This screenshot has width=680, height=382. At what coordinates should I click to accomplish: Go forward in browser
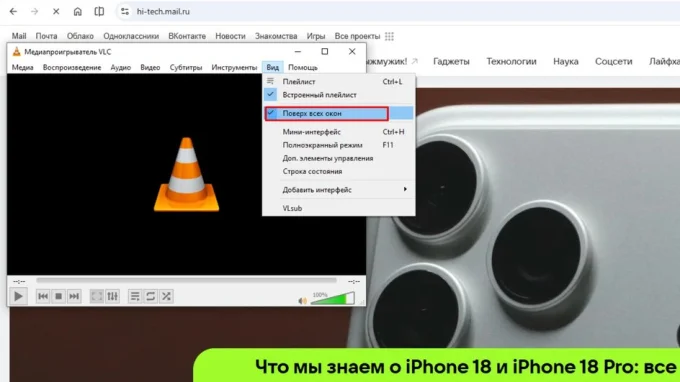[x=34, y=12]
